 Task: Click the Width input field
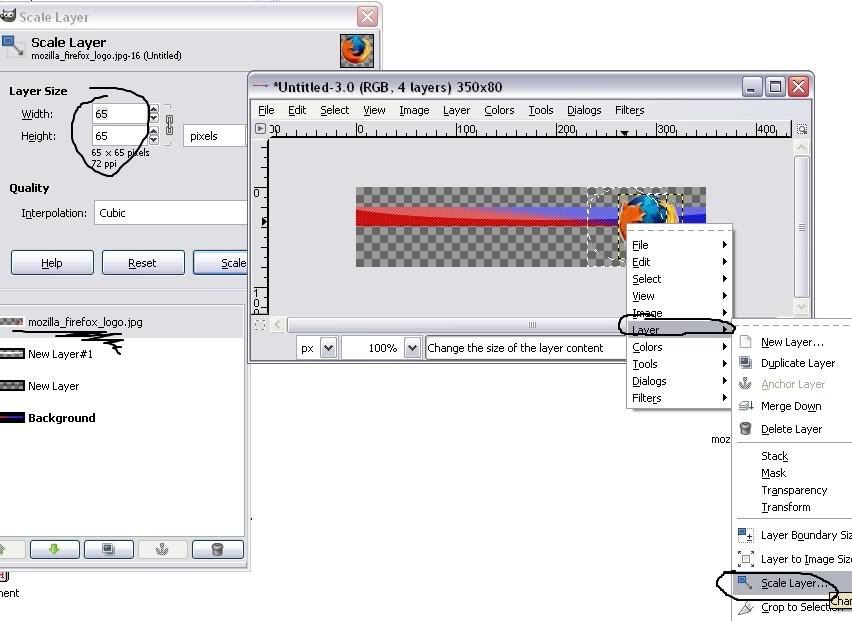click(118, 114)
